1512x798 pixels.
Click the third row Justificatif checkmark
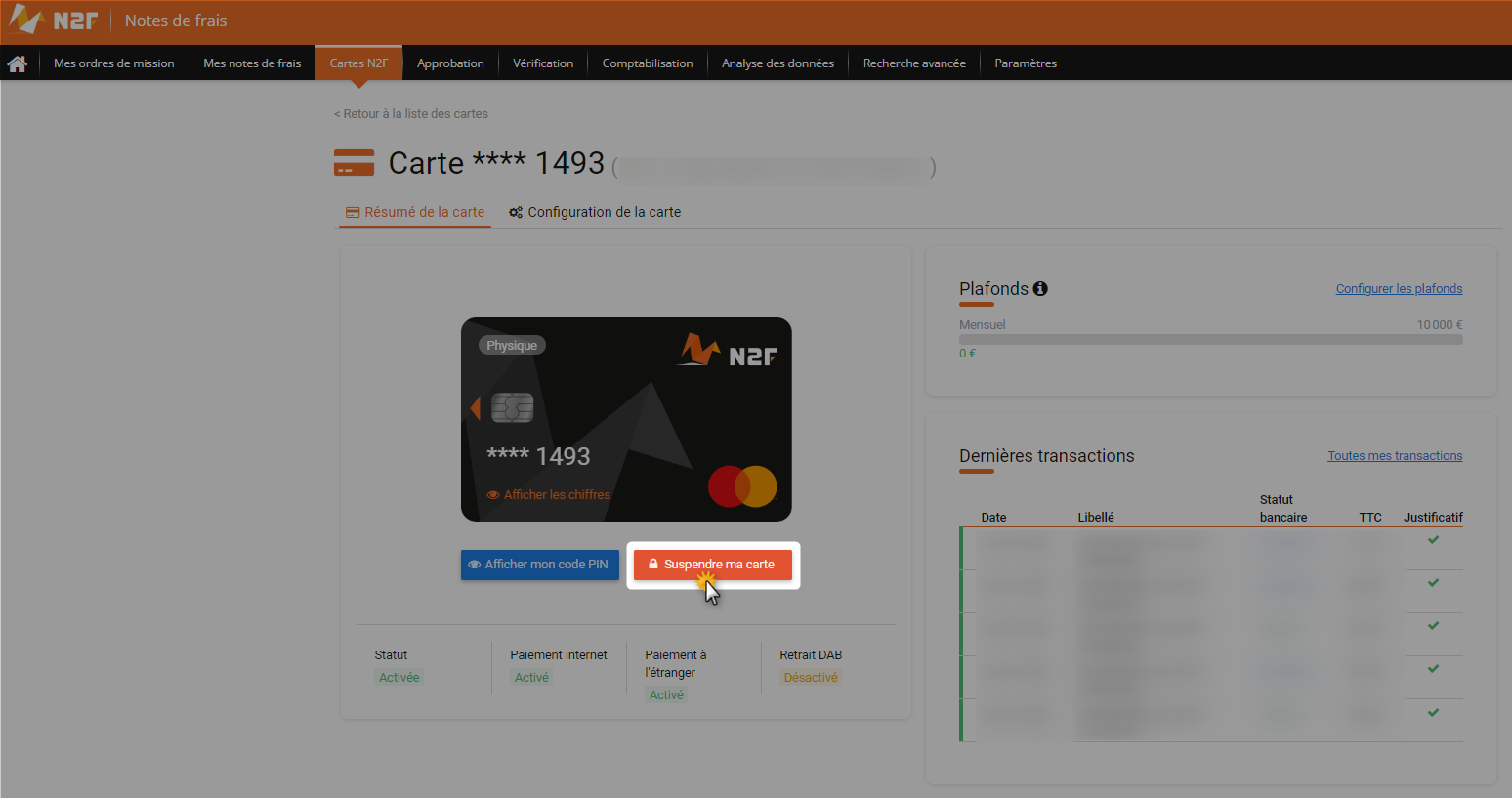pyautogui.click(x=1433, y=625)
